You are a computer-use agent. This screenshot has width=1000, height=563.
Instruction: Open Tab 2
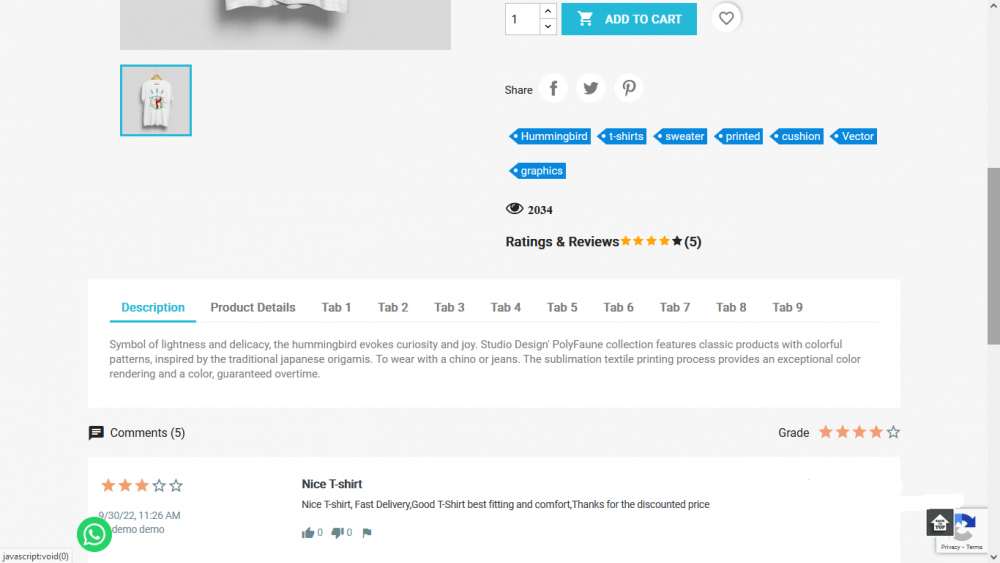coord(393,307)
